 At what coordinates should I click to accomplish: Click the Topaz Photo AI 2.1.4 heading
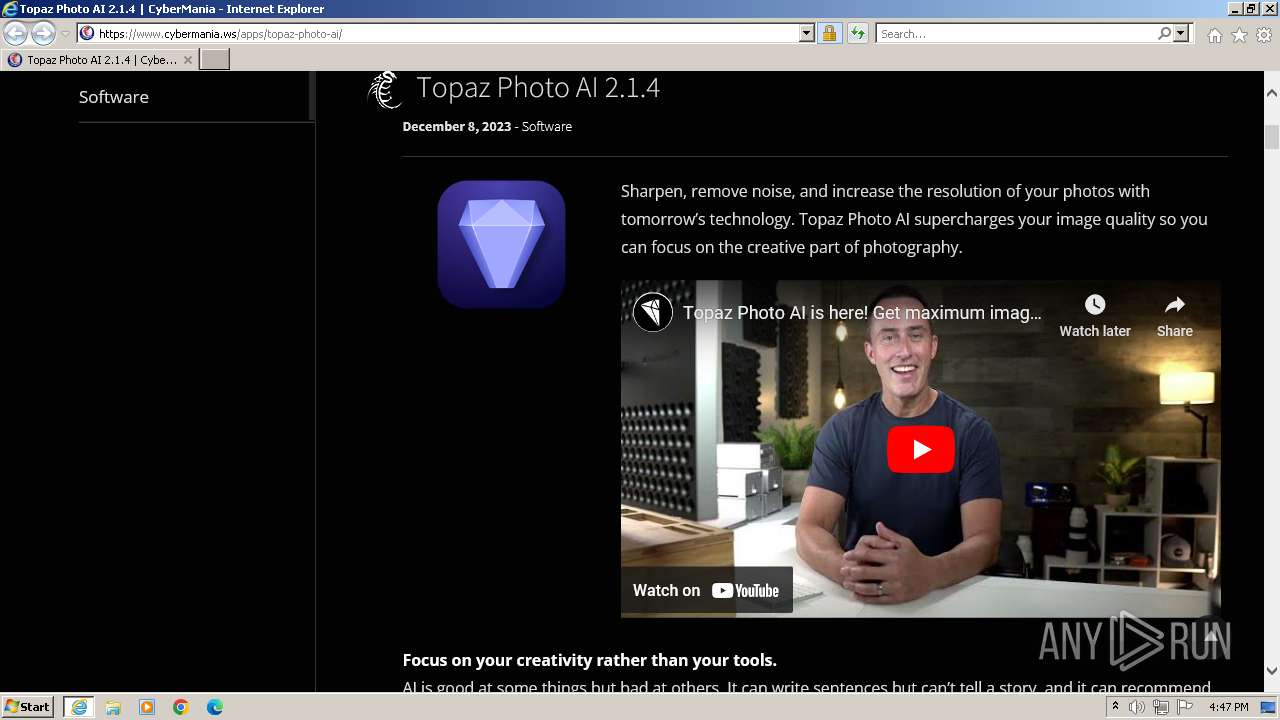(x=538, y=87)
